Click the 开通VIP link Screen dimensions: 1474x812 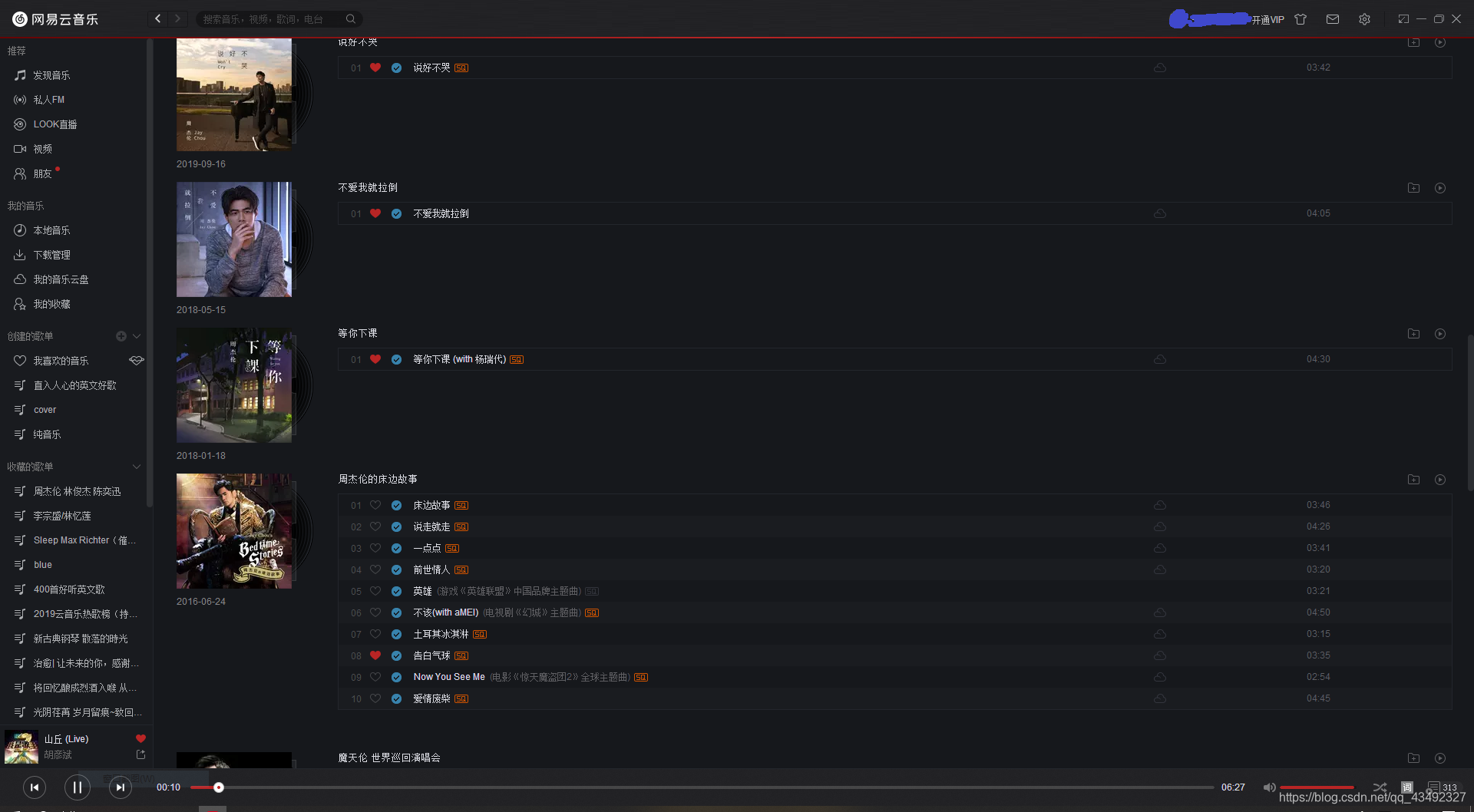click(1268, 20)
